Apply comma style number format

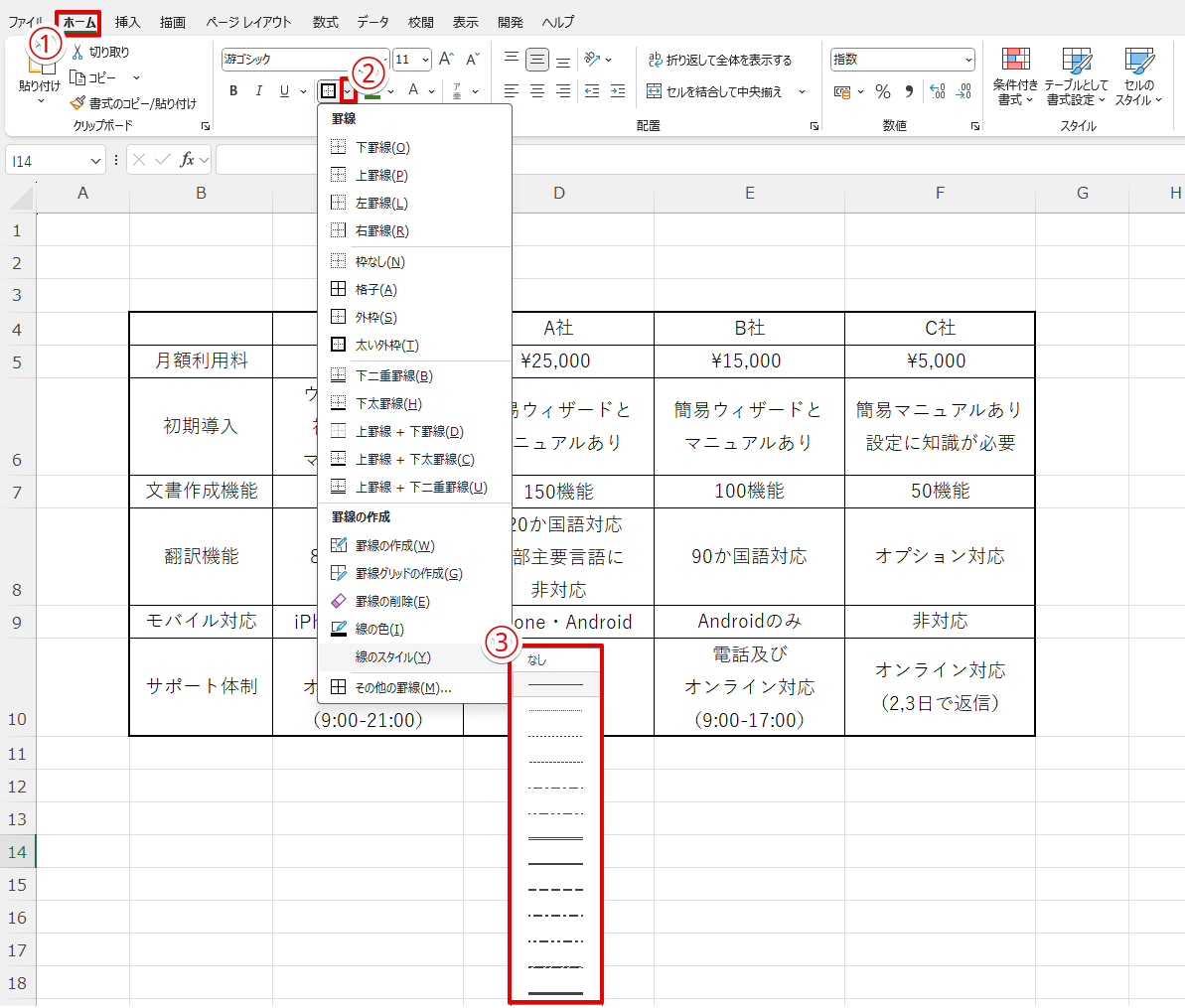[909, 91]
